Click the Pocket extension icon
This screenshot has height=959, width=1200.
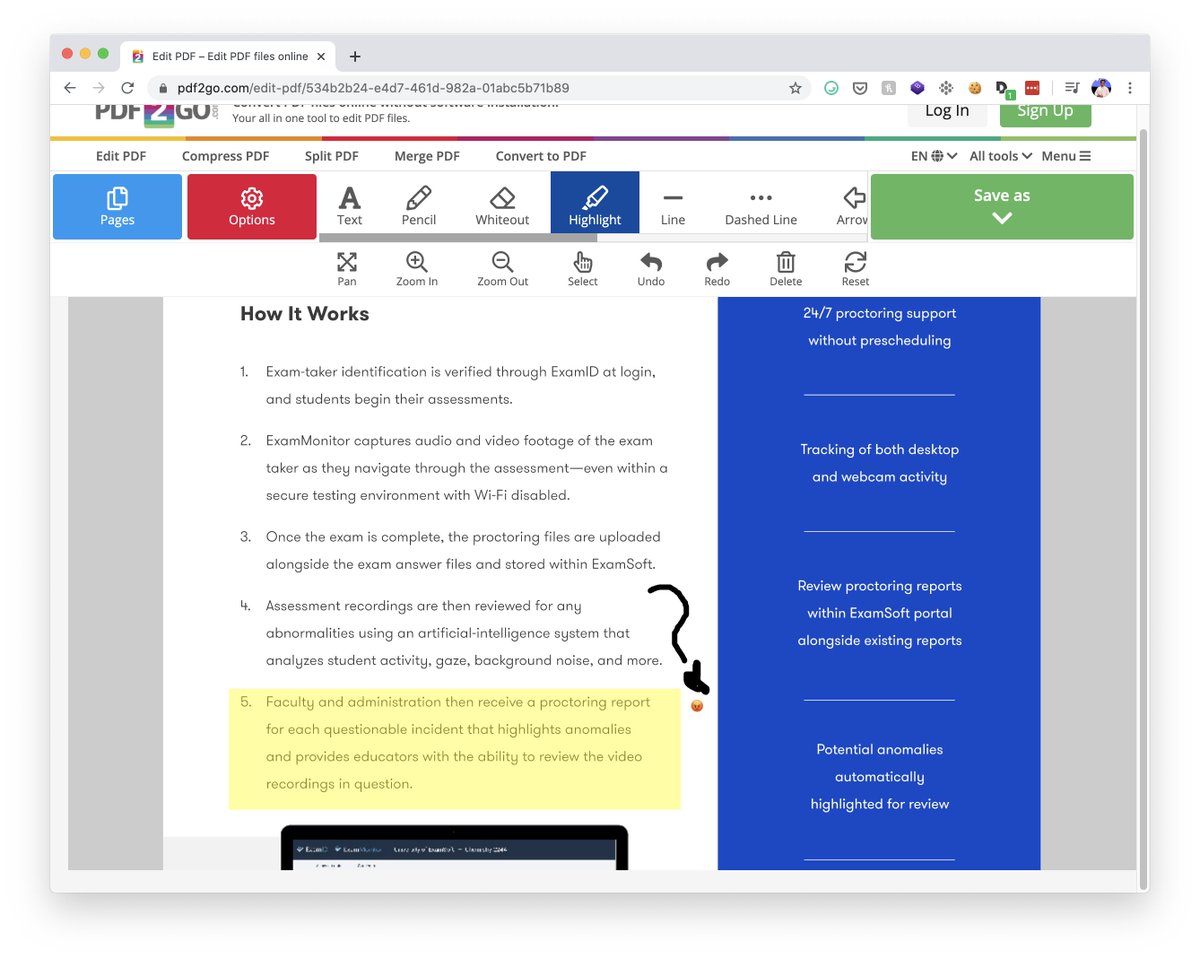[x=860, y=88]
